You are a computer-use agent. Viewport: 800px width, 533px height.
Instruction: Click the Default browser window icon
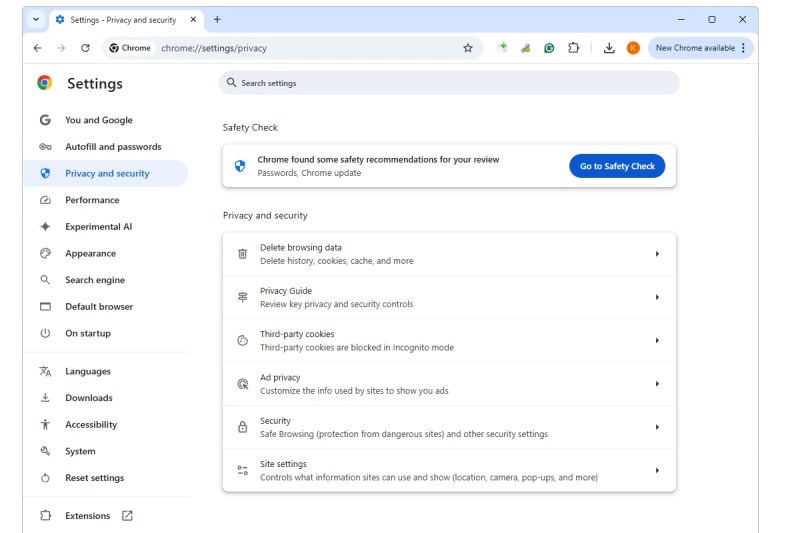[x=45, y=307]
